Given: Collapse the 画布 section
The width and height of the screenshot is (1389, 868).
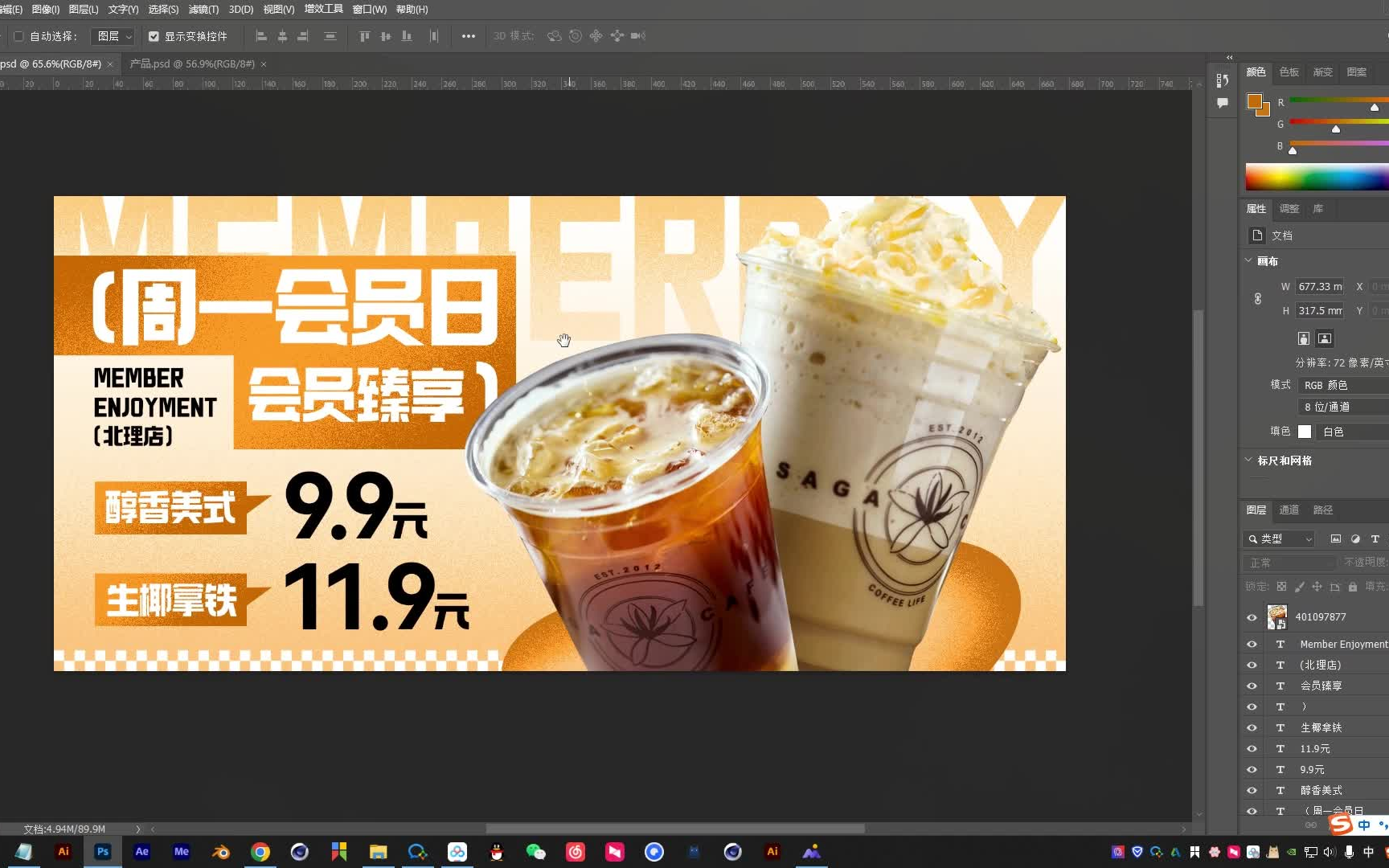Looking at the screenshot, I should pyautogui.click(x=1248, y=260).
